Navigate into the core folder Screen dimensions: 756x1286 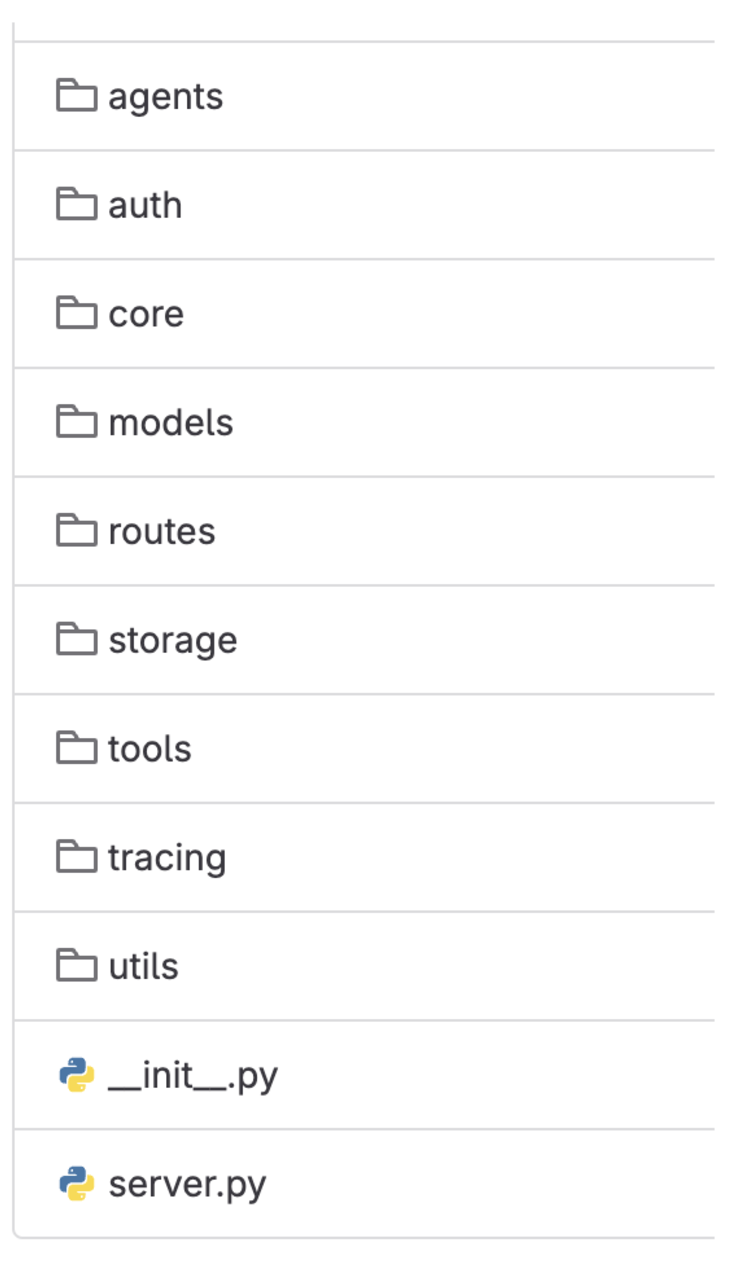click(x=146, y=315)
